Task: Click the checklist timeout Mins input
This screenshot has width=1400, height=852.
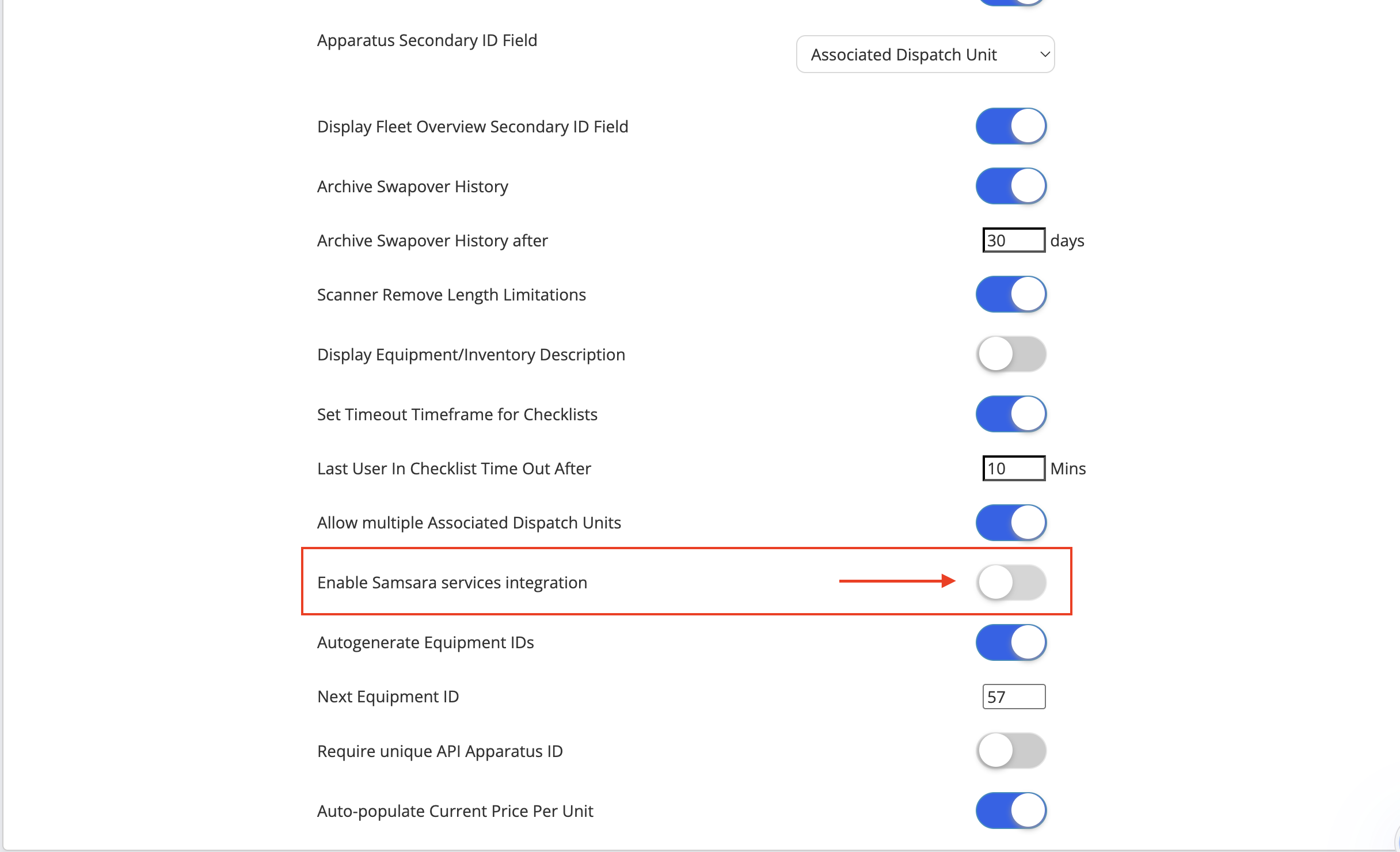Action: [x=1014, y=468]
